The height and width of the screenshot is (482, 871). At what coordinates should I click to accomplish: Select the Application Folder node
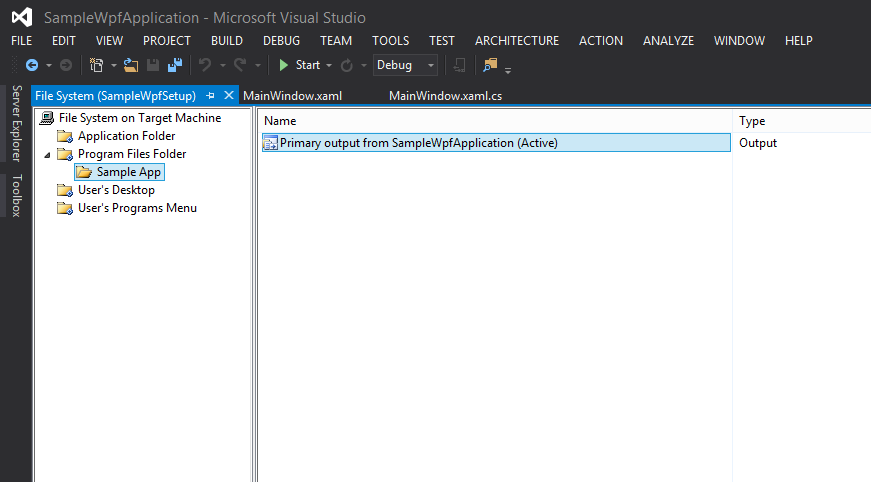click(x=127, y=136)
